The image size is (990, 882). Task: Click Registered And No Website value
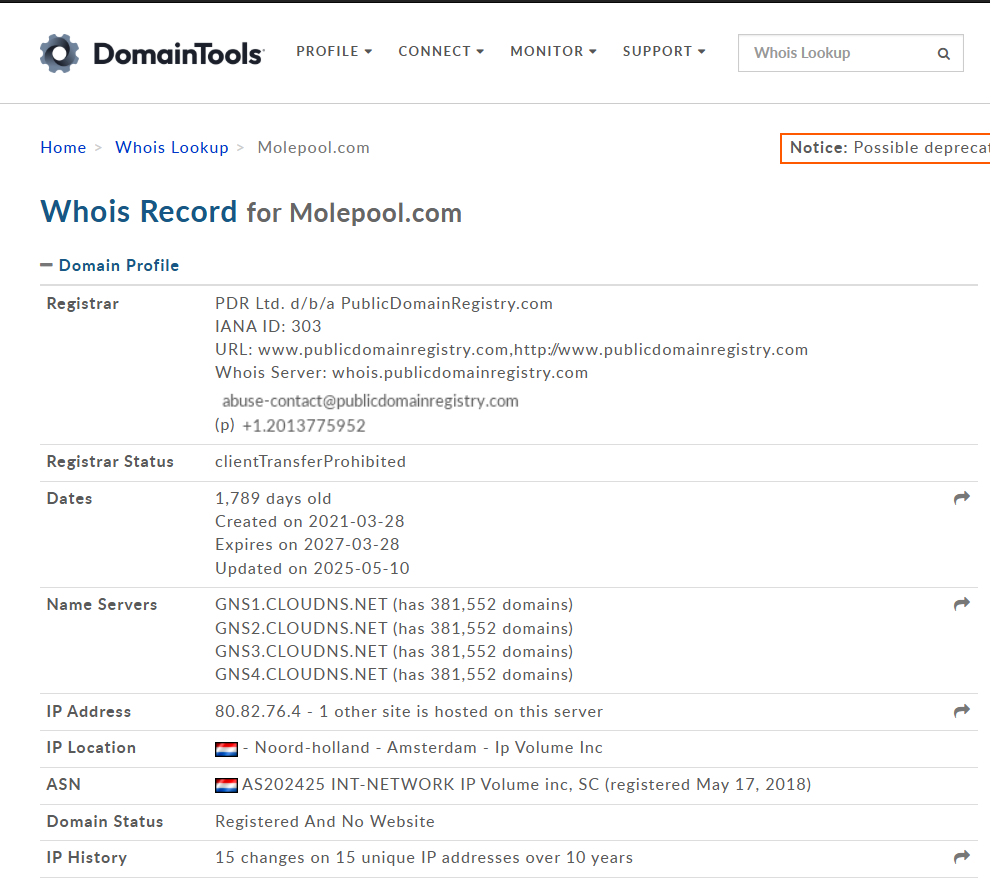coord(325,821)
